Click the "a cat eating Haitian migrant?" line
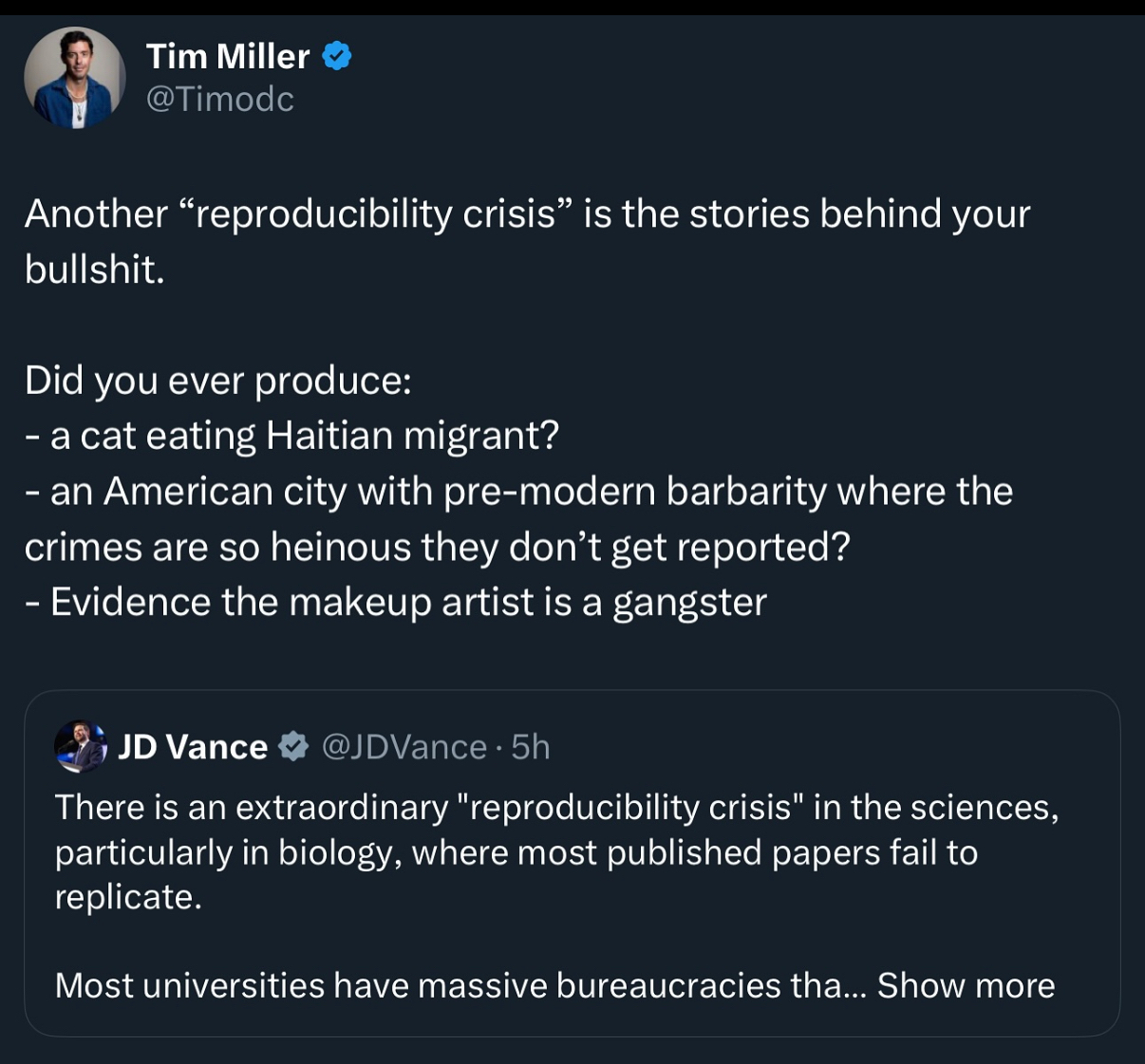The height and width of the screenshot is (1064, 1145). tap(292, 436)
